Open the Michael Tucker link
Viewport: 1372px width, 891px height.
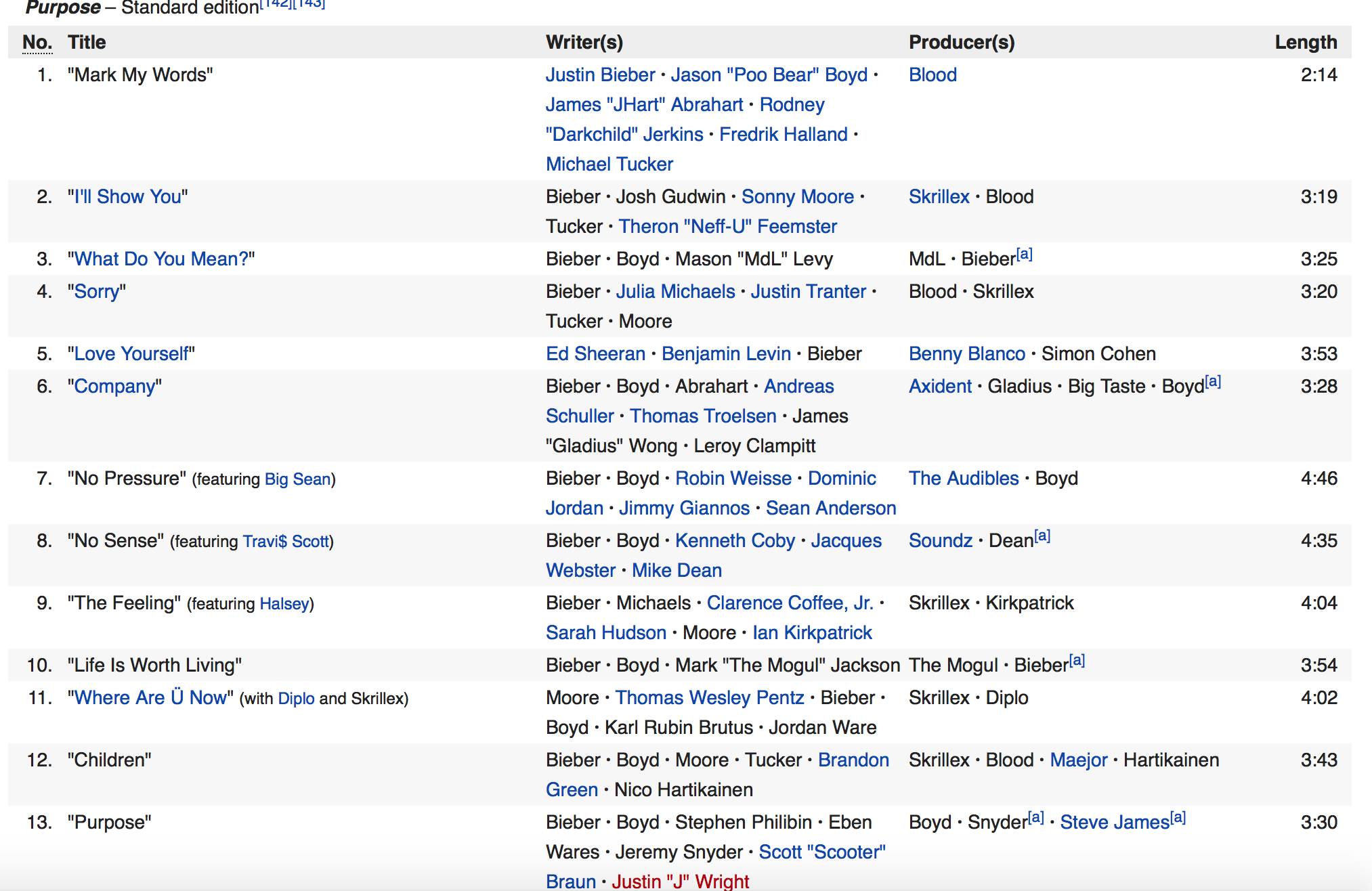coord(609,165)
